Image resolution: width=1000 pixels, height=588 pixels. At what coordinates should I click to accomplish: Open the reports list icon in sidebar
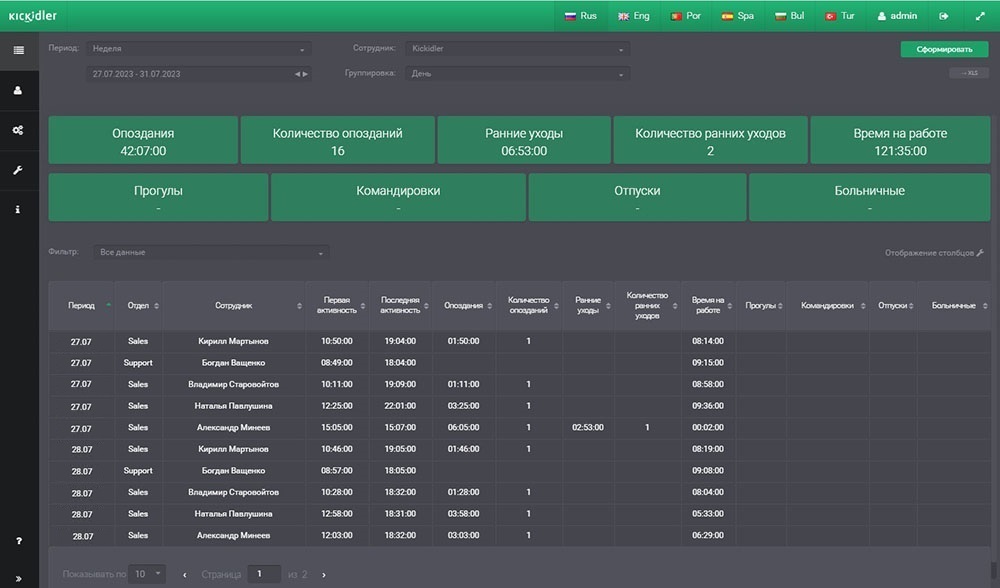[x=19, y=49]
